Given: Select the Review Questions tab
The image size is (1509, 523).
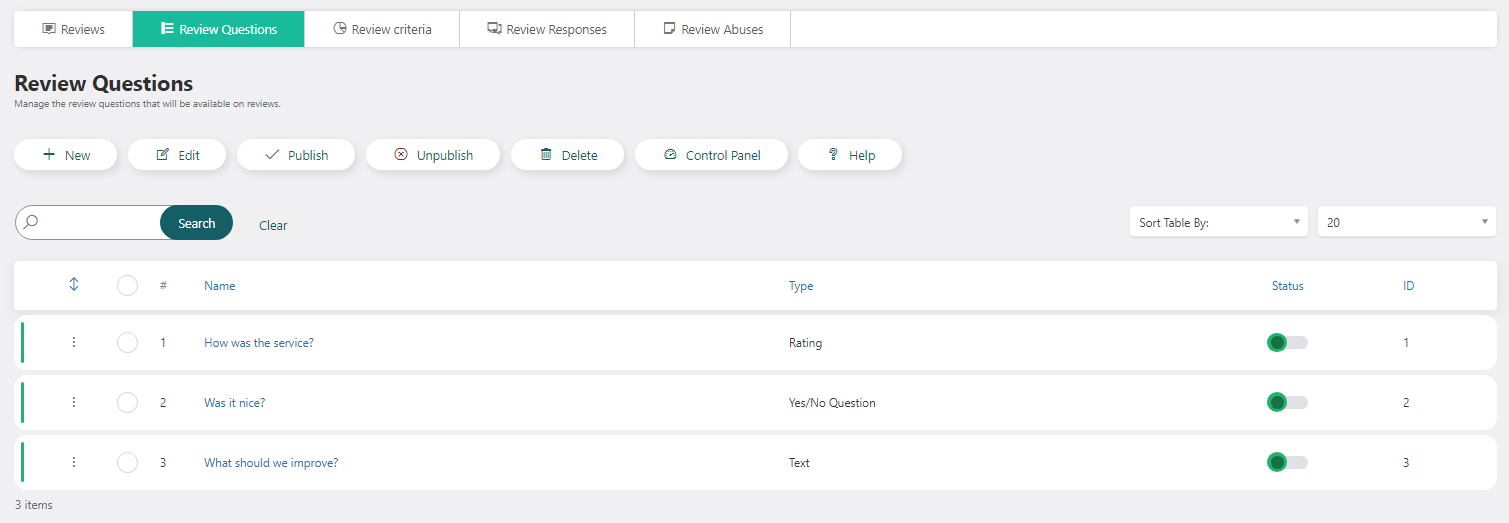Looking at the screenshot, I should pyautogui.click(x=219, y=29).
